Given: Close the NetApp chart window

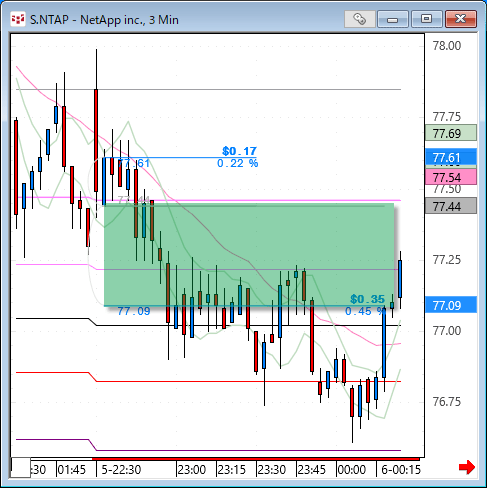Looking at the screenshot, I should click(461, 19).
